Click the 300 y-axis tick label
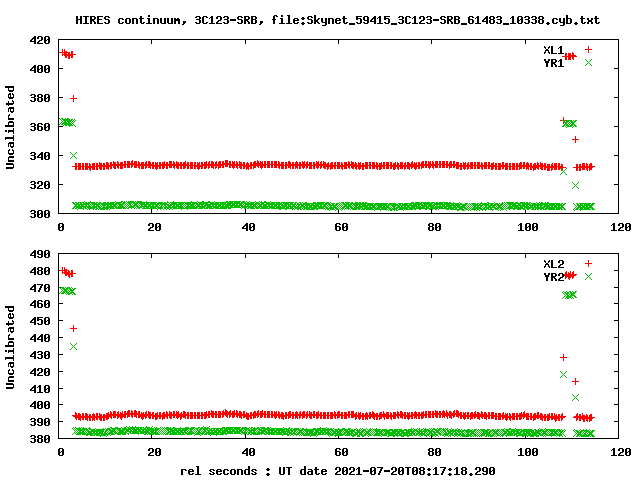This screenshot has width=640, height=480. coord(40,214)
